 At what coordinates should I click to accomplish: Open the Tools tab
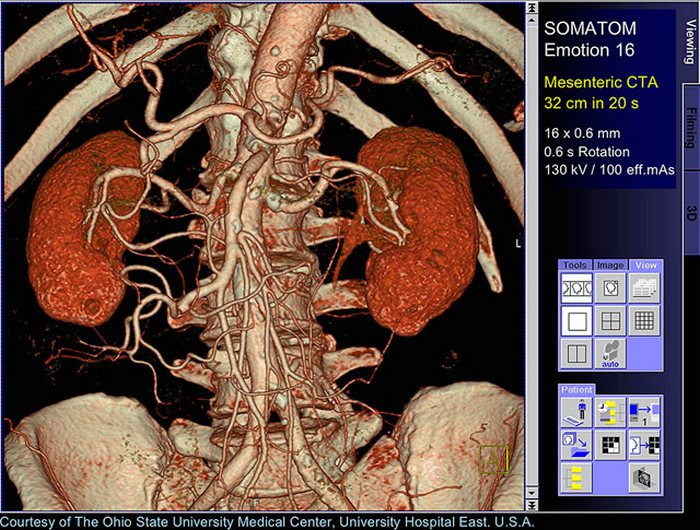click(575, 265)
